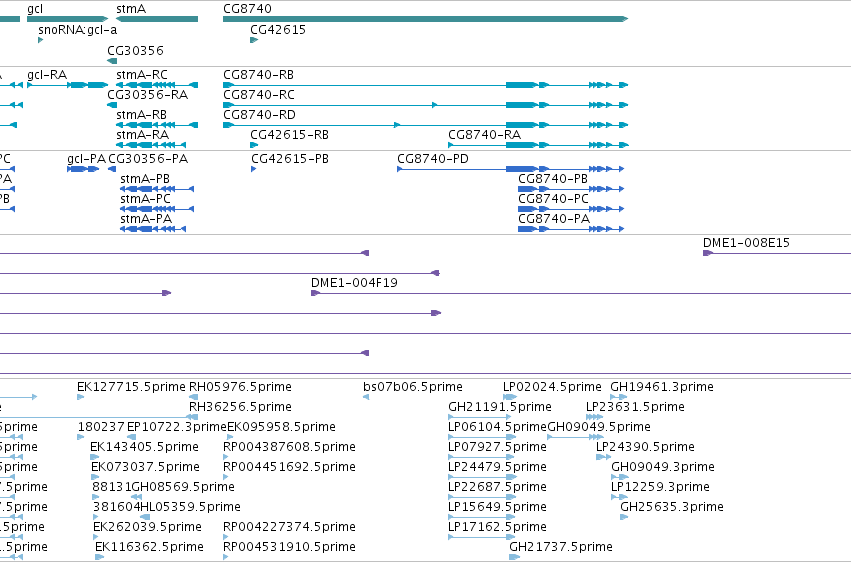The image size is (851, 562).
Task: Select the gcl gene label
Action: pyautogui.click(x=35, y=9)
